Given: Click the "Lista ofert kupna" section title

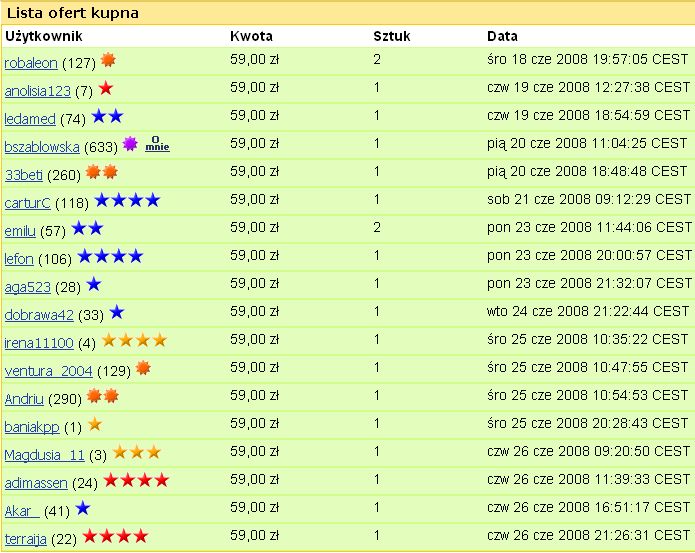Looking at the screenshot, I should [73, 13].
